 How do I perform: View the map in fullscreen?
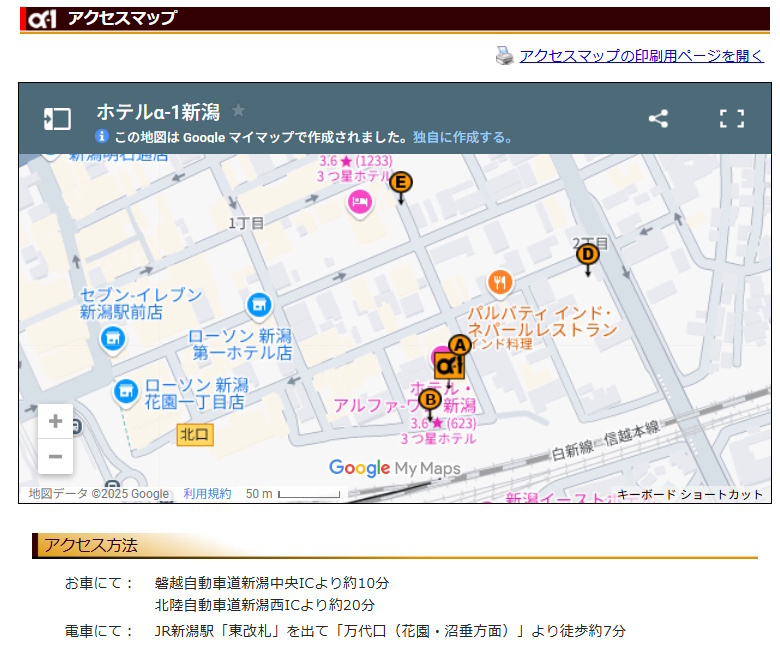(732, 119)
